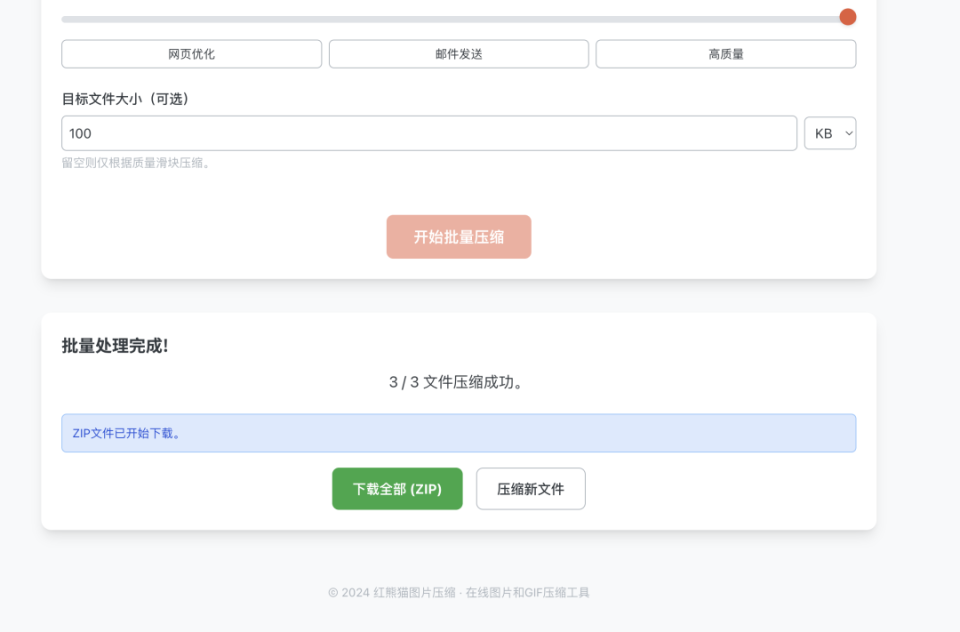Select the 邮件发送 compression preset
The height and width of the screenshot is (632, 960).
(458, 53)
